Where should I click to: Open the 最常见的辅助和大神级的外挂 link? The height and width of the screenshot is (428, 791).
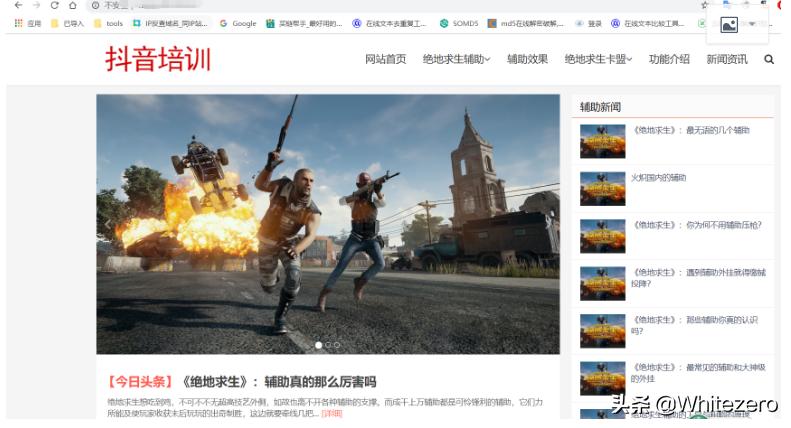[x=698, y=373]
